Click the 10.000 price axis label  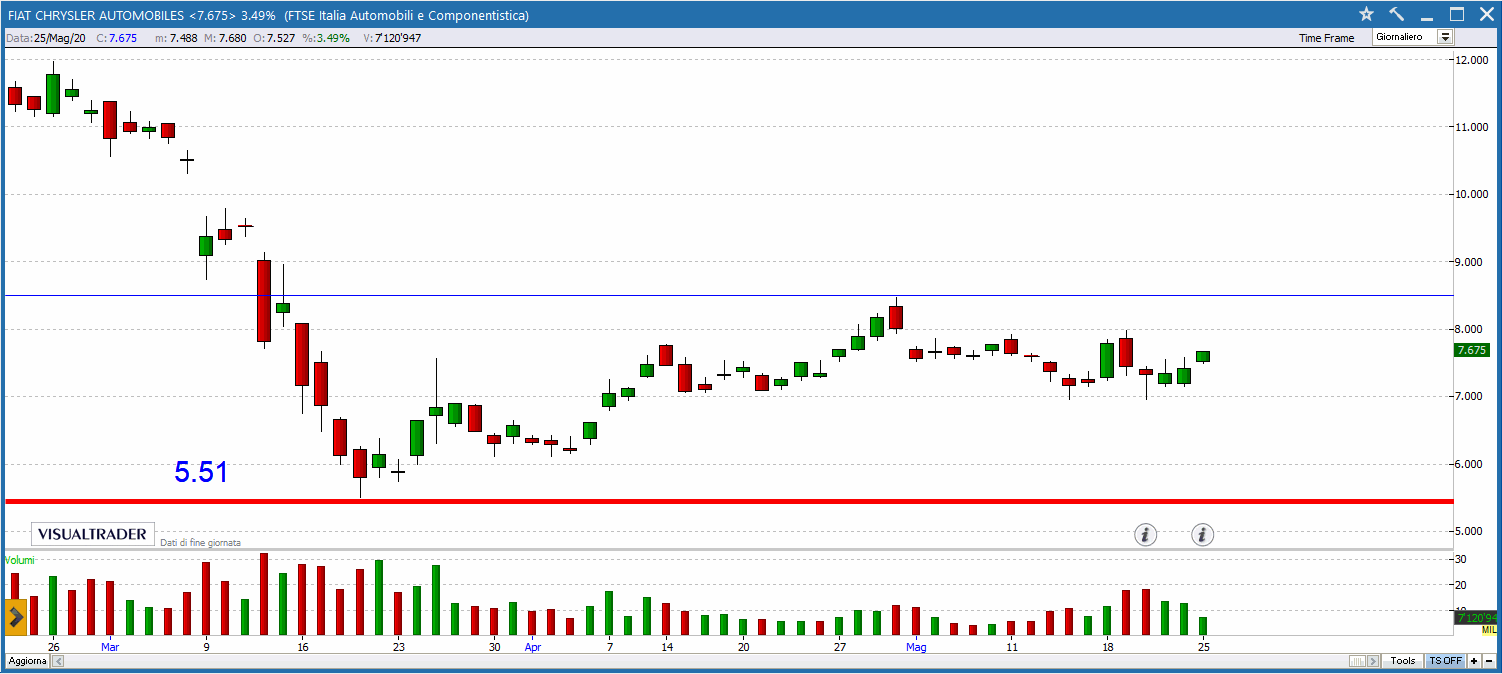pos(1473,194)
